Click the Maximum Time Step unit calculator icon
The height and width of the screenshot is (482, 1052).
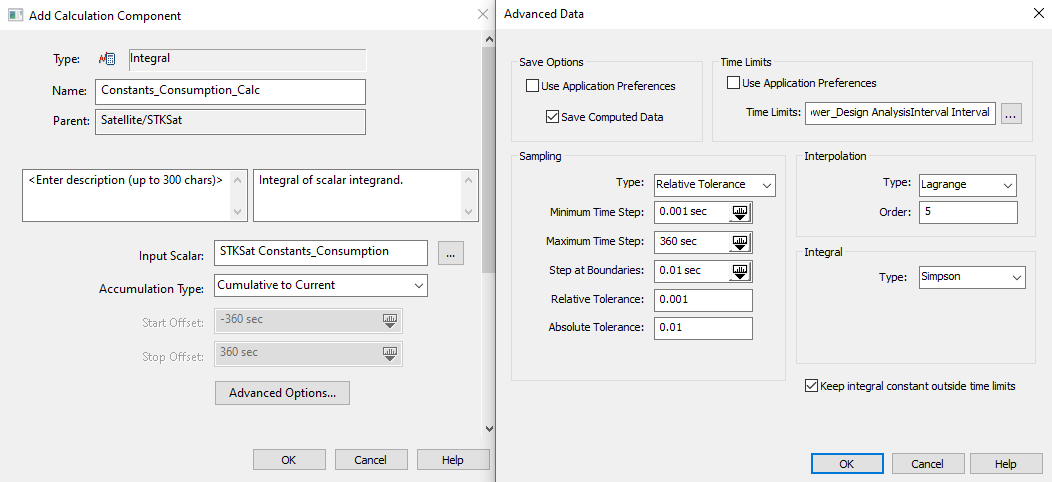pos(740,242)
